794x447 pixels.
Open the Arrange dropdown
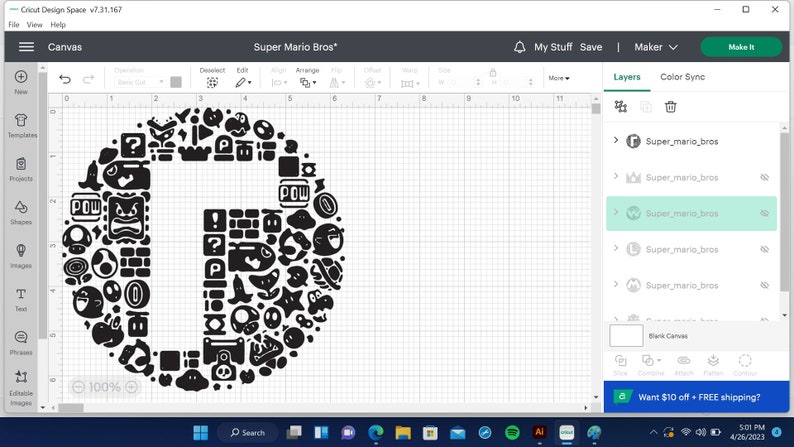click(307, 83)
